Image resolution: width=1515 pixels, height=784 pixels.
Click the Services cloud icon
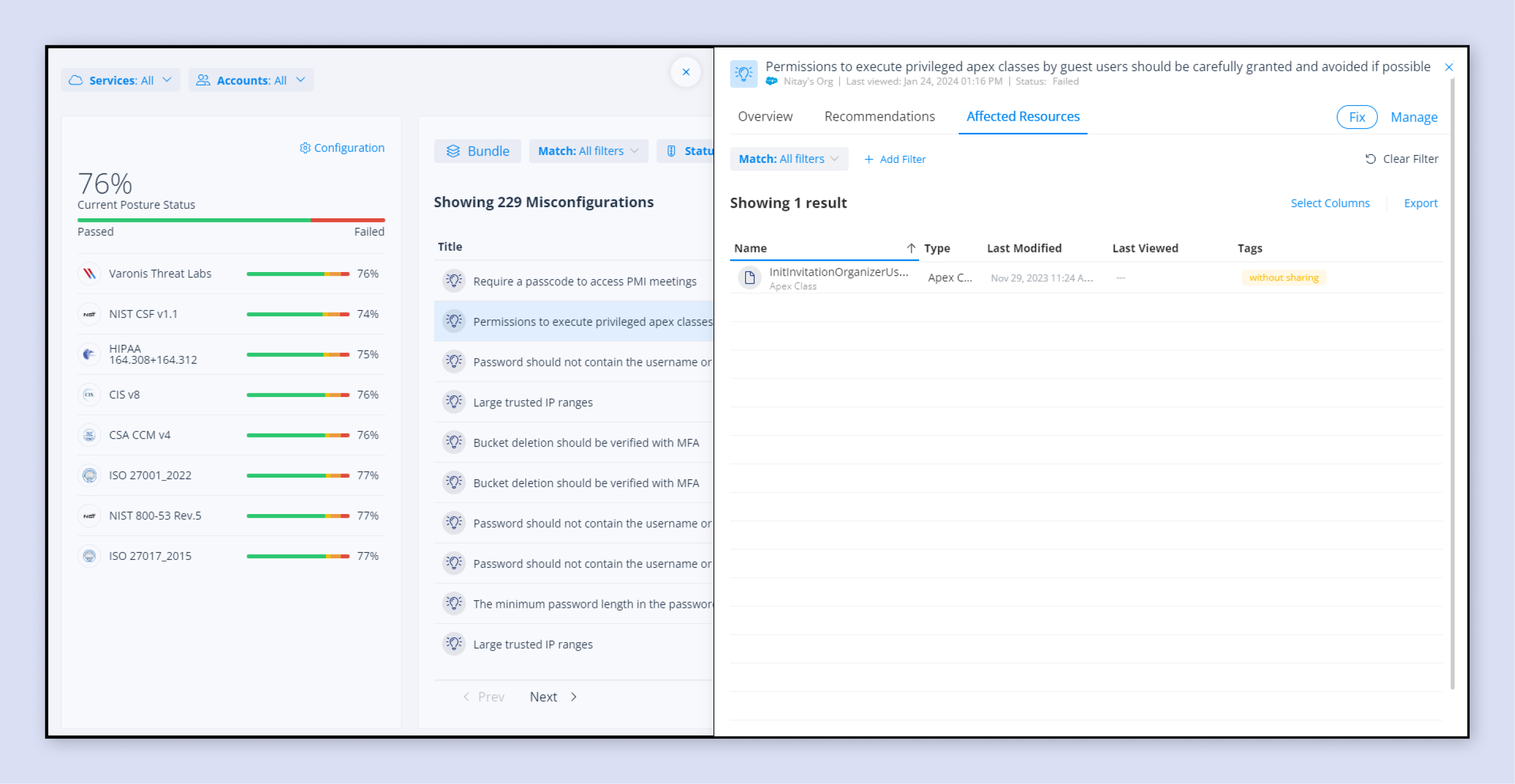pos(75,80)
